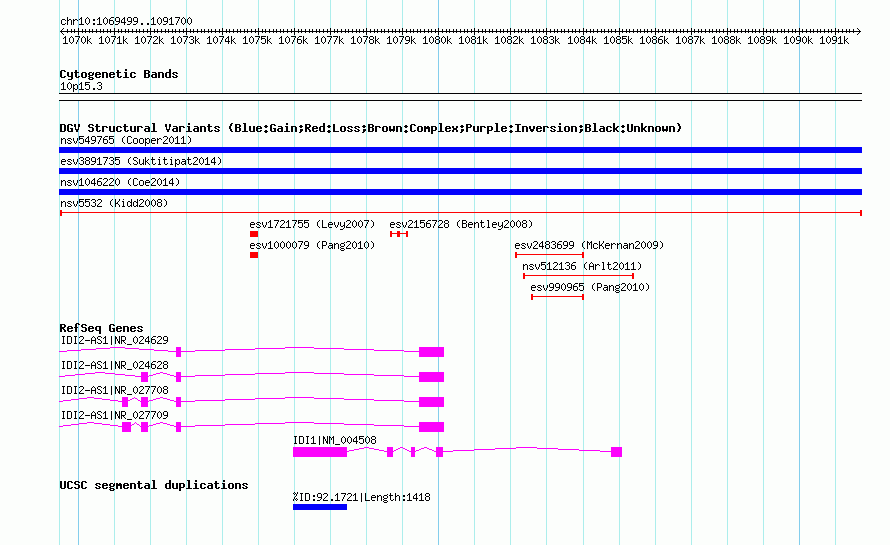Click the blue gain bar under nsv1046220
The image size is (890, 545).
460,192
